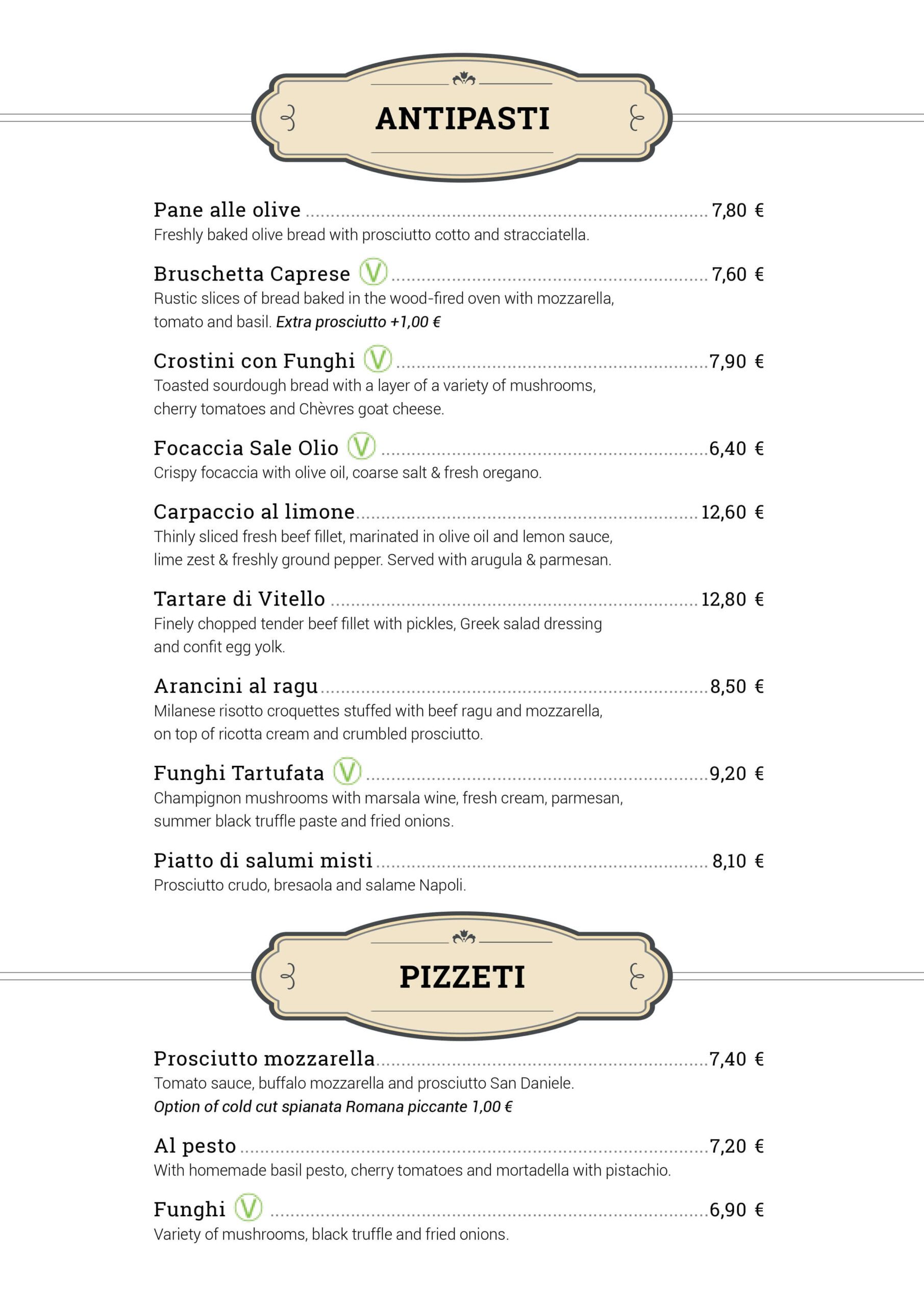Select the vegetarian badge beside Focaccia Sale Olio

[362, 445]
